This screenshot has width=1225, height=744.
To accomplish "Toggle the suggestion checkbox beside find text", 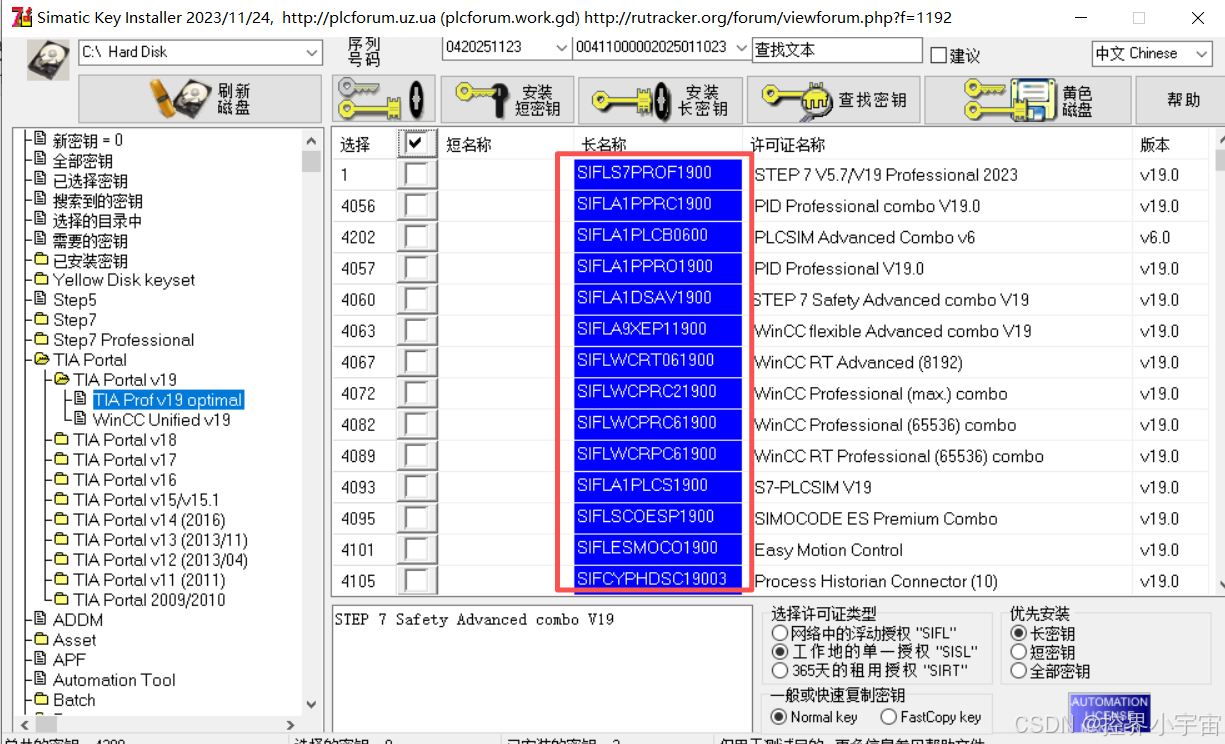I will 938,56.
